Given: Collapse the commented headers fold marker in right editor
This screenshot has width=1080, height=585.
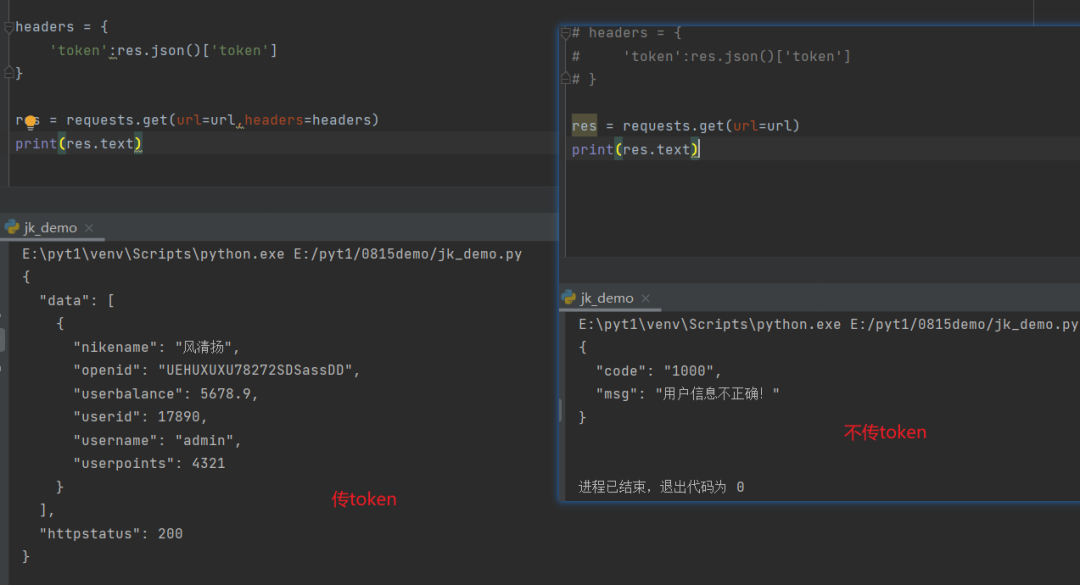Looking at the screenshot, I should pyautogui.click(x=565, y=33).
